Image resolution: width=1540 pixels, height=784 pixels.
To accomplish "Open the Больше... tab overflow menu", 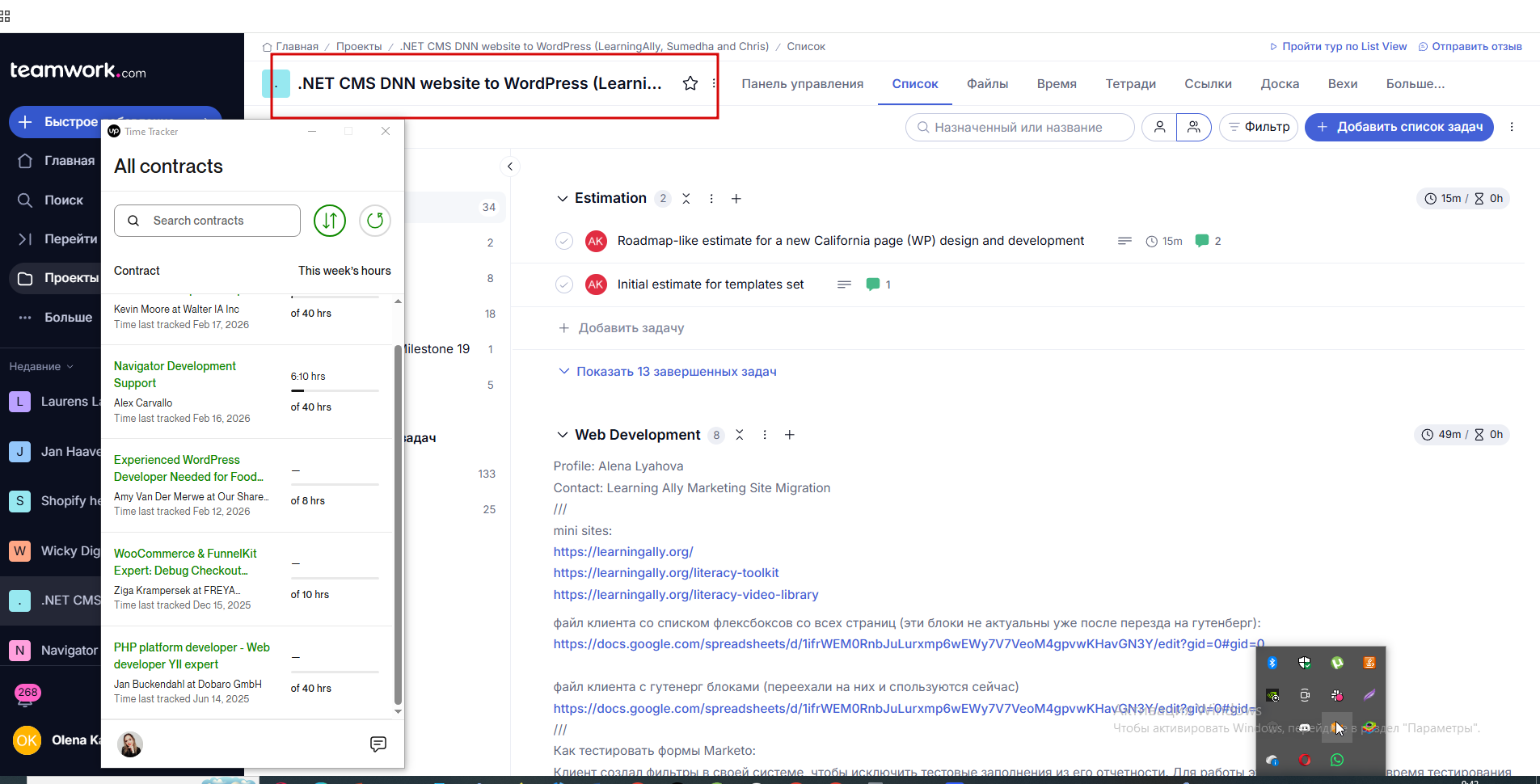I will pyautogui.click(x=1416, y=83).
